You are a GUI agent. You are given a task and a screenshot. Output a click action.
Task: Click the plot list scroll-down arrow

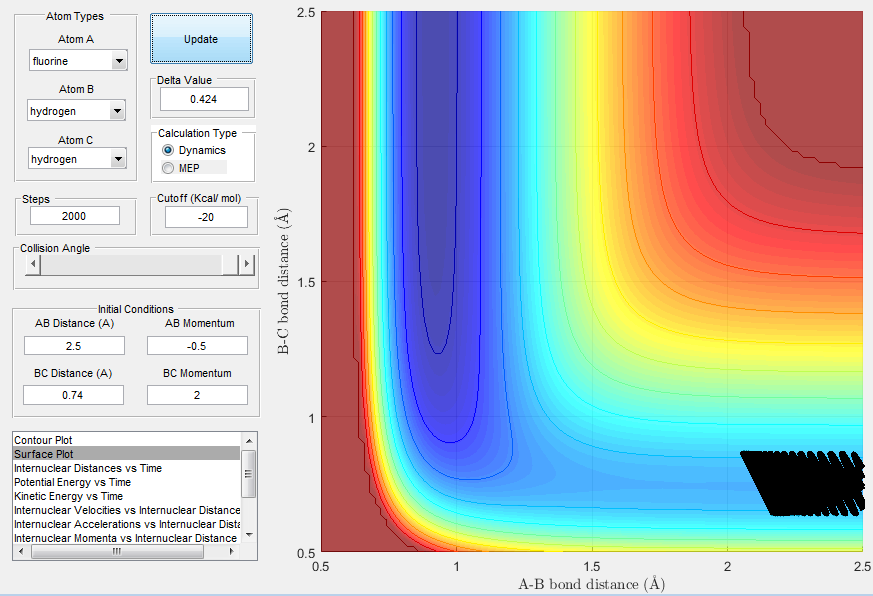click(x=249, y=535)
